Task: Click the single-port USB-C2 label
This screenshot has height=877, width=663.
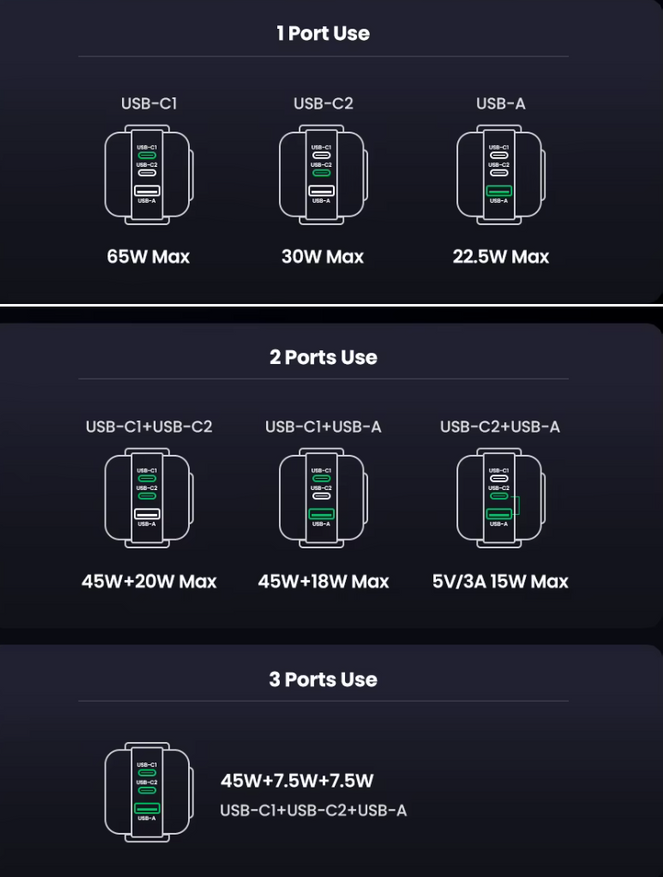Action: click(x=323, y=103)
